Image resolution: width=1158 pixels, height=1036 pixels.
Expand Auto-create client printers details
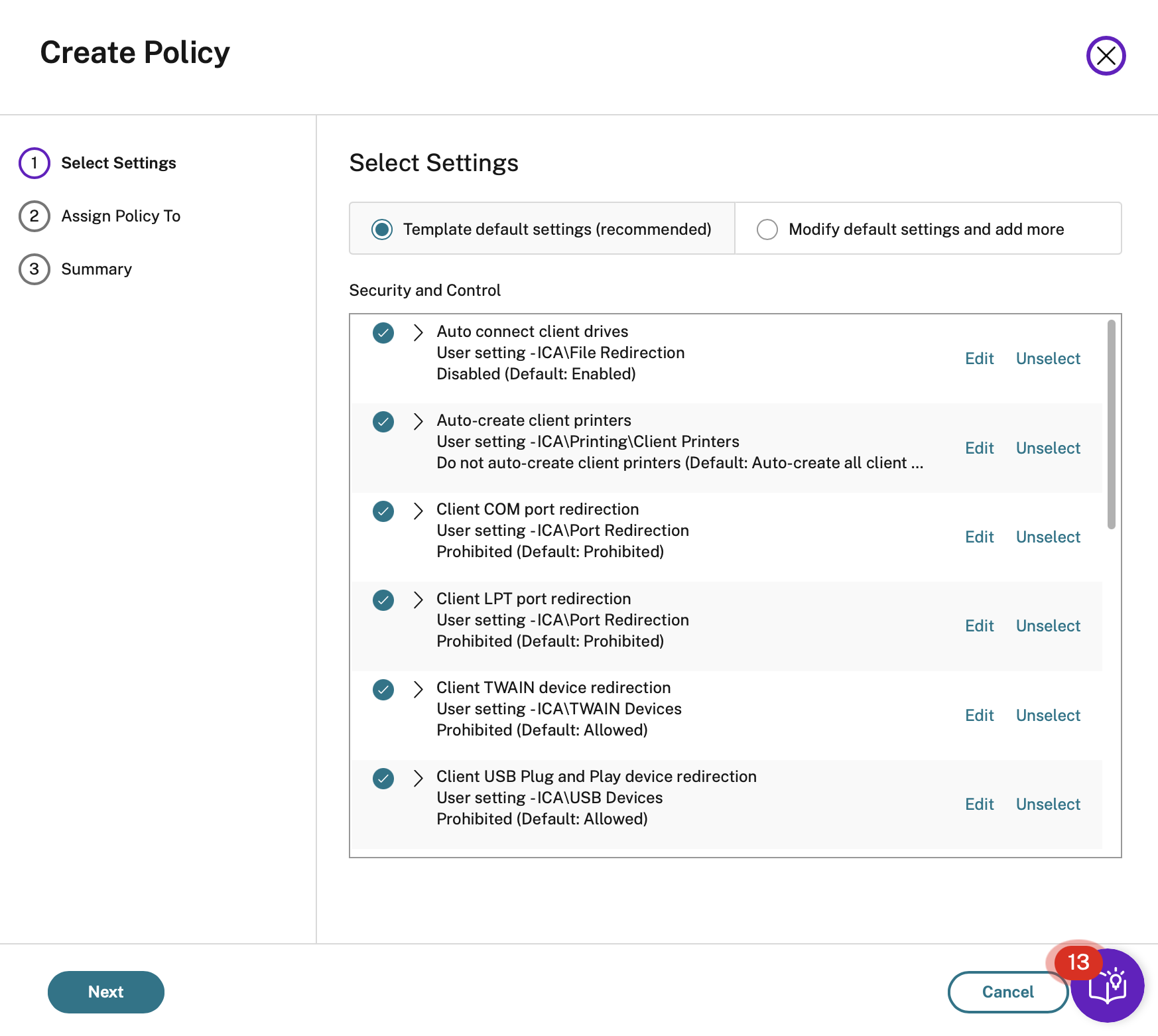click(418, 421)
